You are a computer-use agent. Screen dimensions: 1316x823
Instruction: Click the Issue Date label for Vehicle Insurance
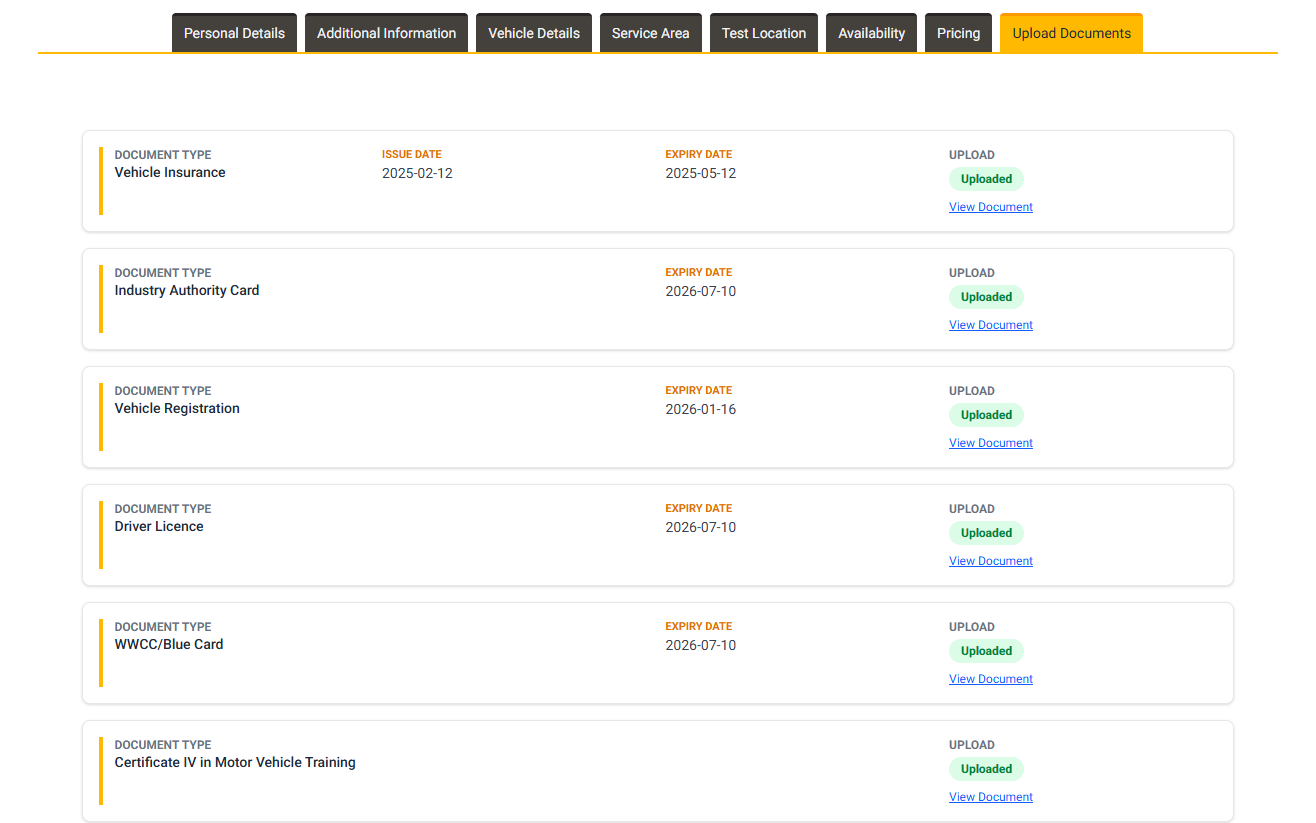412,154
